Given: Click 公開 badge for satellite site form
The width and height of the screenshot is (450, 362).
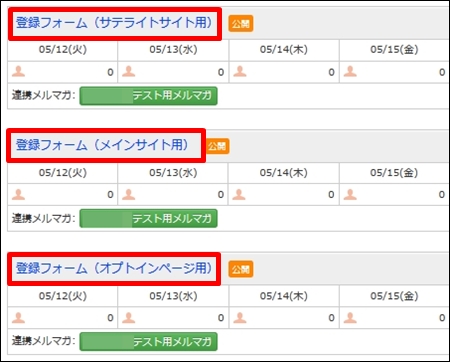Looking at the screenshot, I should coord(241,24).
